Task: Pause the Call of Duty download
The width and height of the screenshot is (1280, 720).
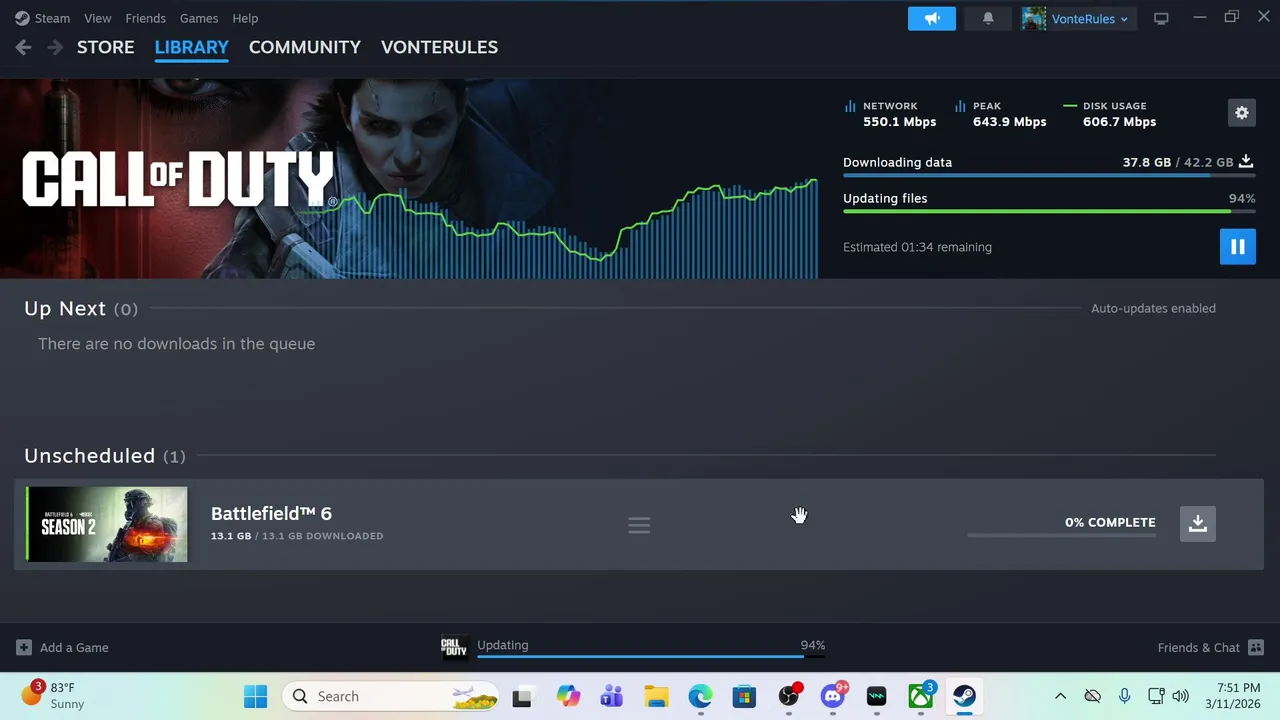Action: [x=1238, y=247]
